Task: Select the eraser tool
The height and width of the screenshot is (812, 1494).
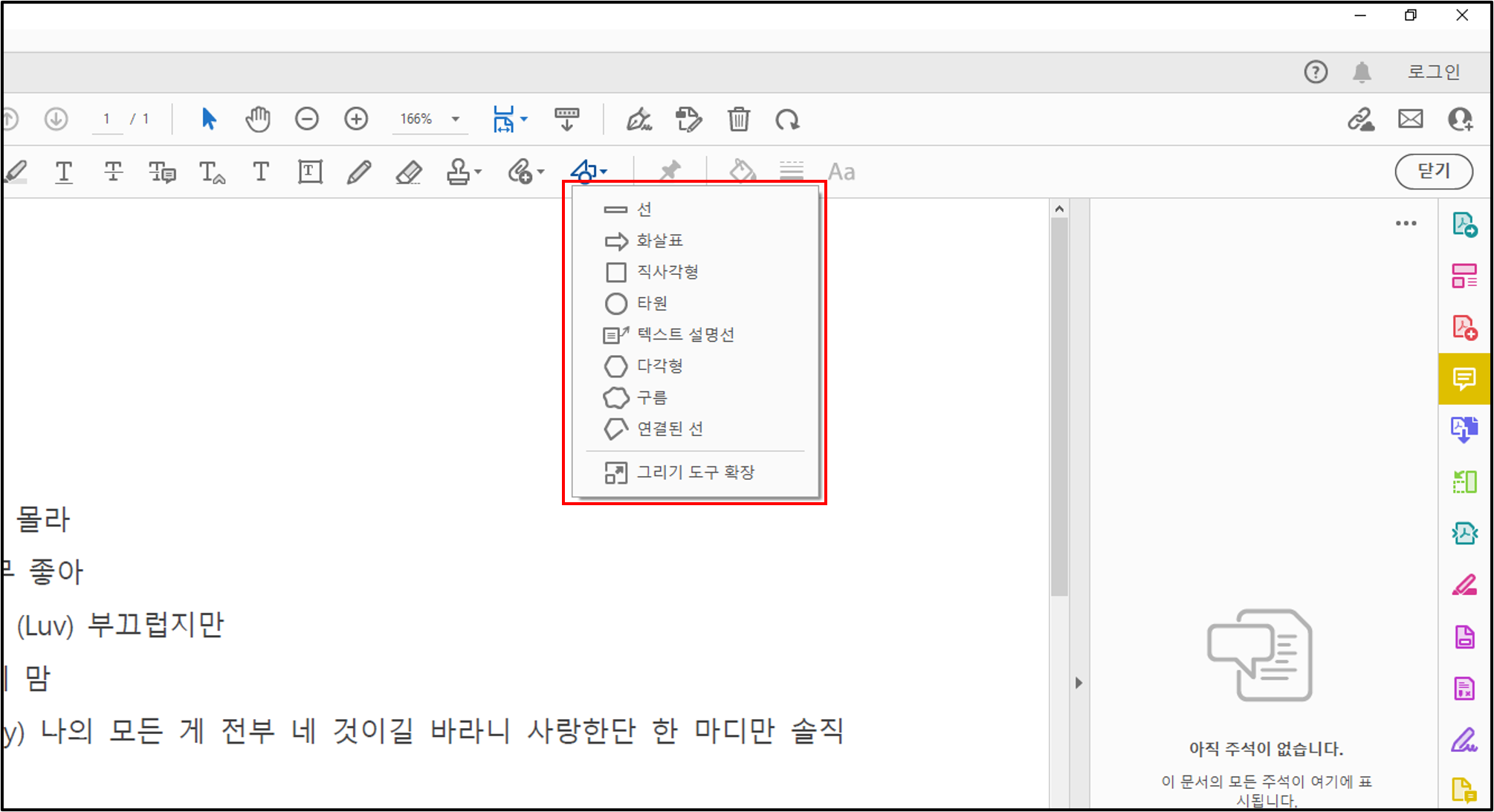Action: 408,172
